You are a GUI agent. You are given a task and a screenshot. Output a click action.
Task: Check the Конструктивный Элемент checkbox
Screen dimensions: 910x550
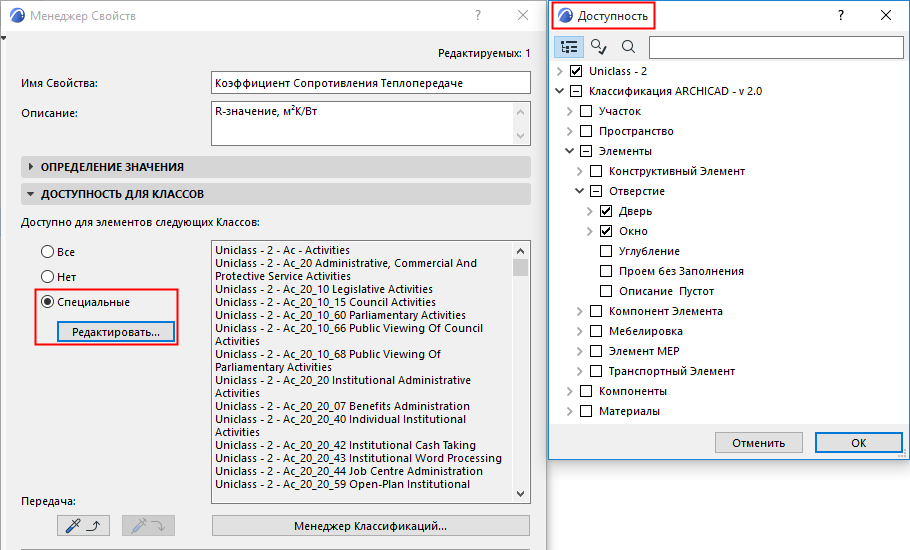pos(596,171)
